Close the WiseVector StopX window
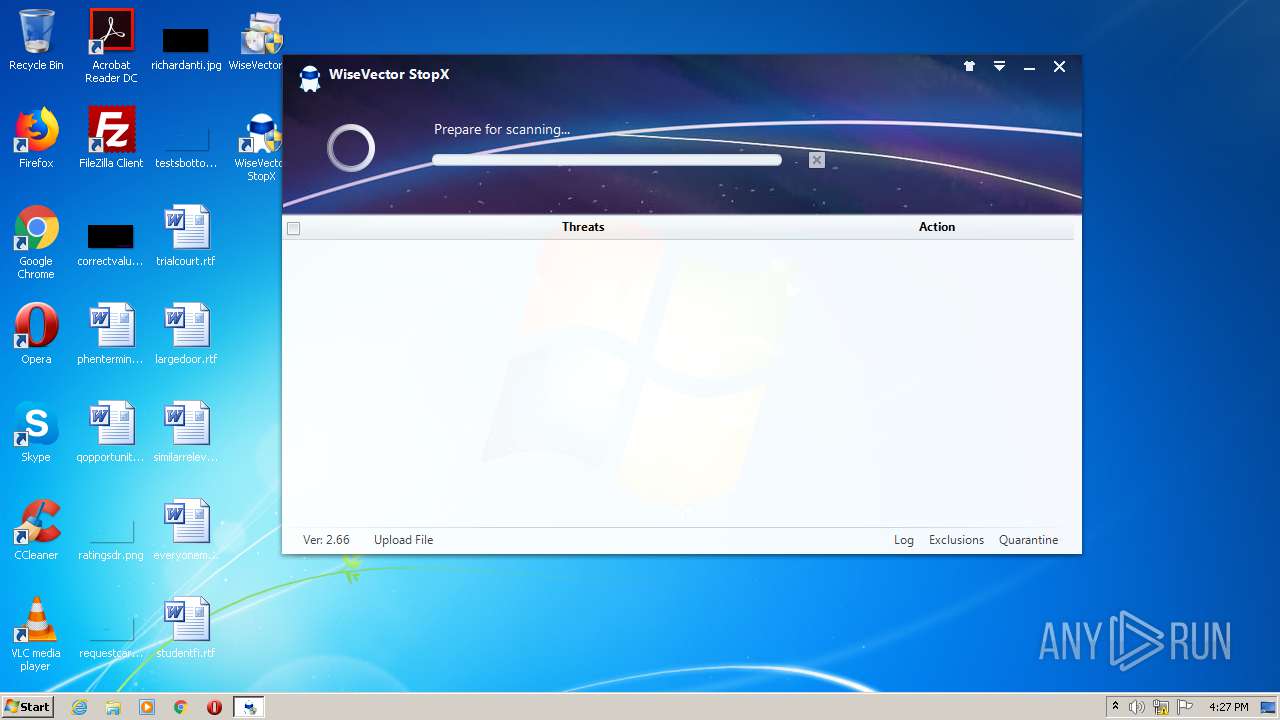This screenshot has height=720, width=1280. pos(1059,66)
